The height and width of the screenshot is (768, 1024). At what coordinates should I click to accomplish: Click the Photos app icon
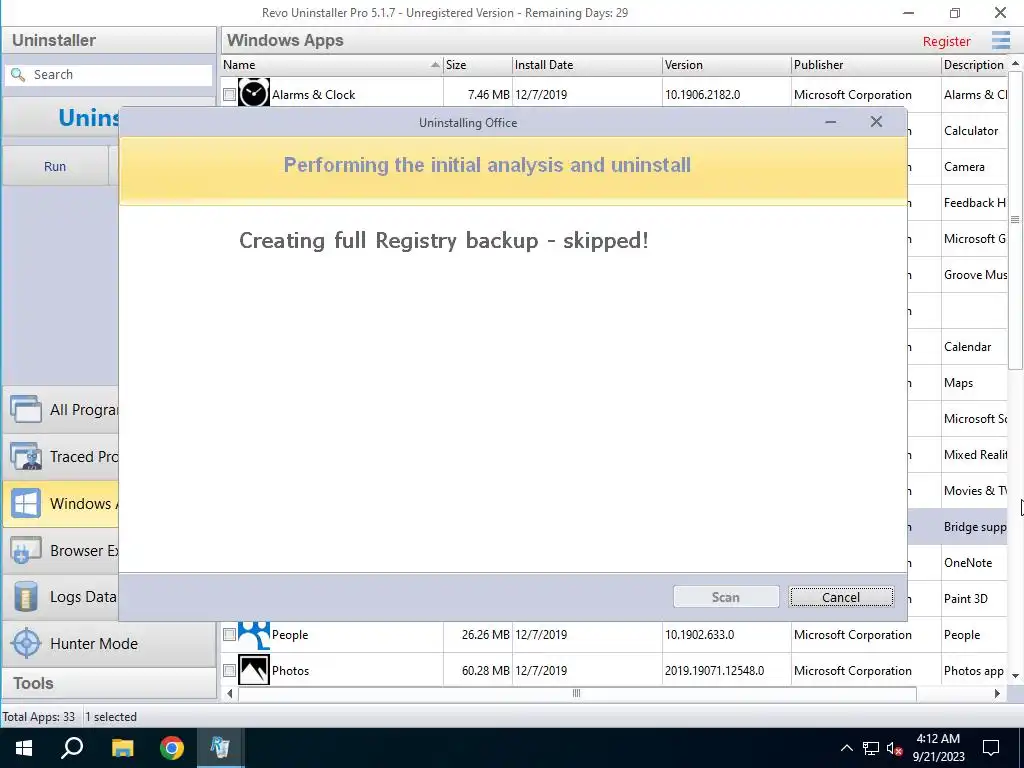(253, 670)
